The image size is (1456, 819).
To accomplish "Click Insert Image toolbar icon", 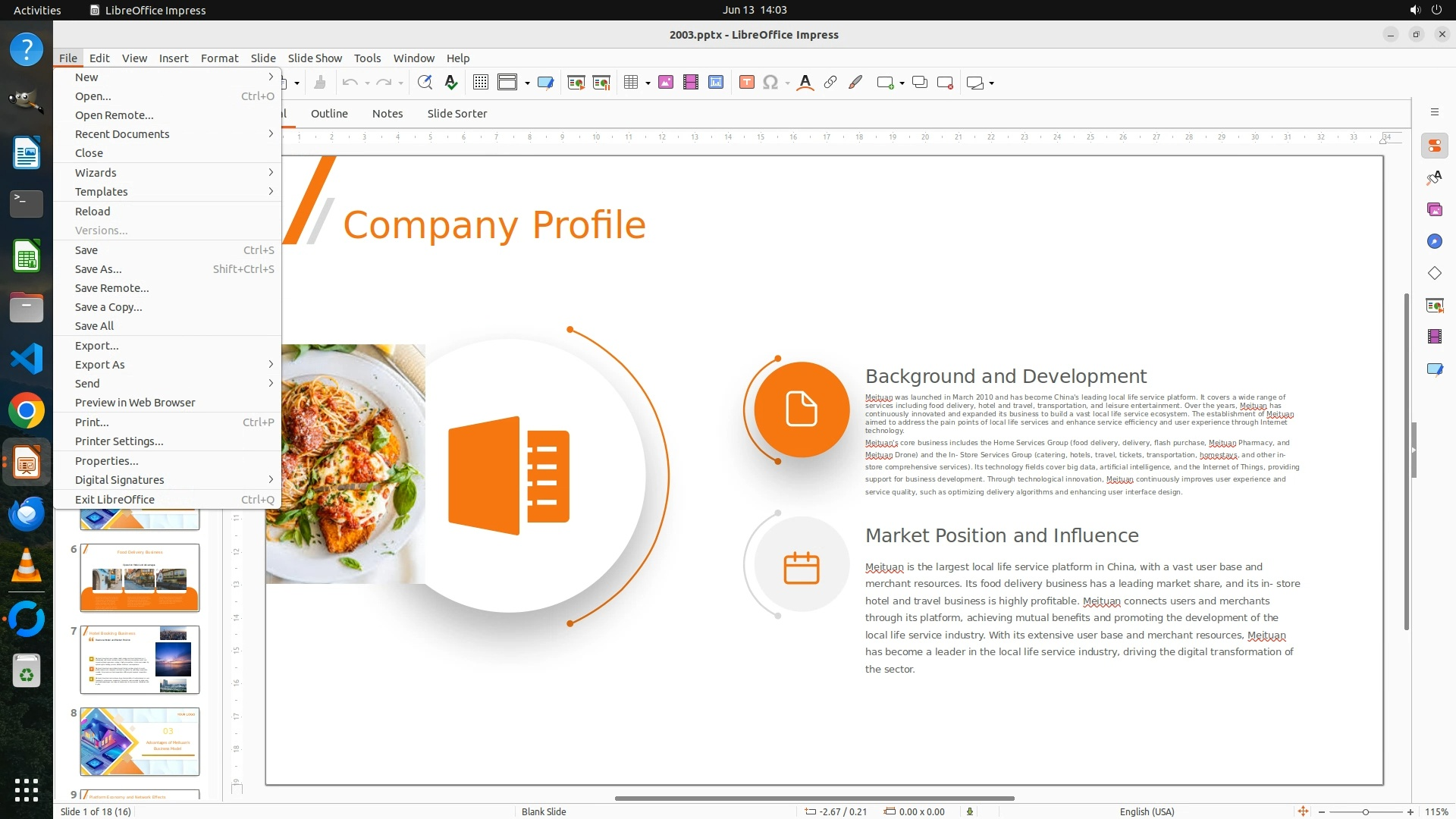I will click(x=666, y=83).
